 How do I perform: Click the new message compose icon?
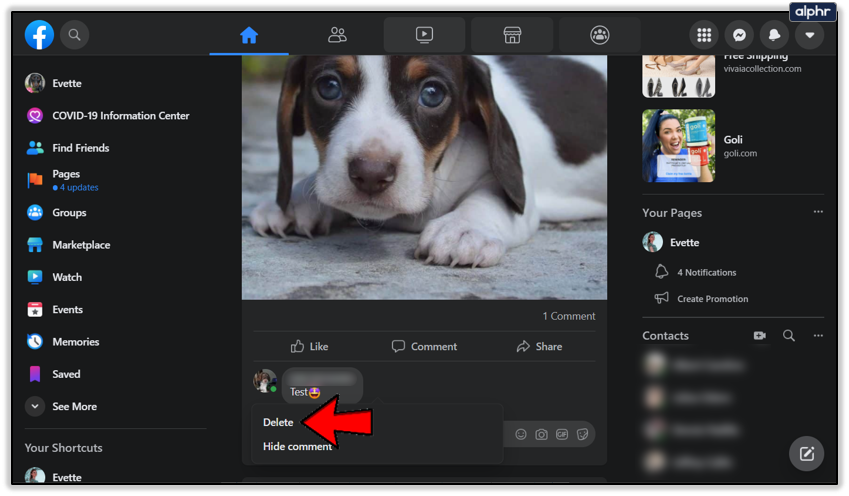coord(806,453)
